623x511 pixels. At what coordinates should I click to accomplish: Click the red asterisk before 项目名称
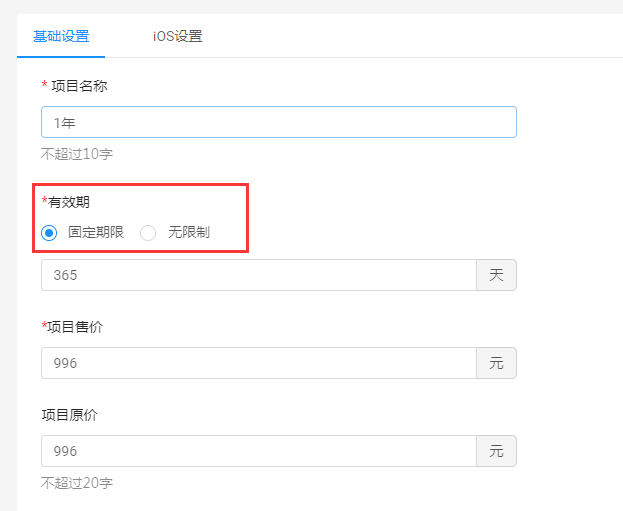[44, 84]
